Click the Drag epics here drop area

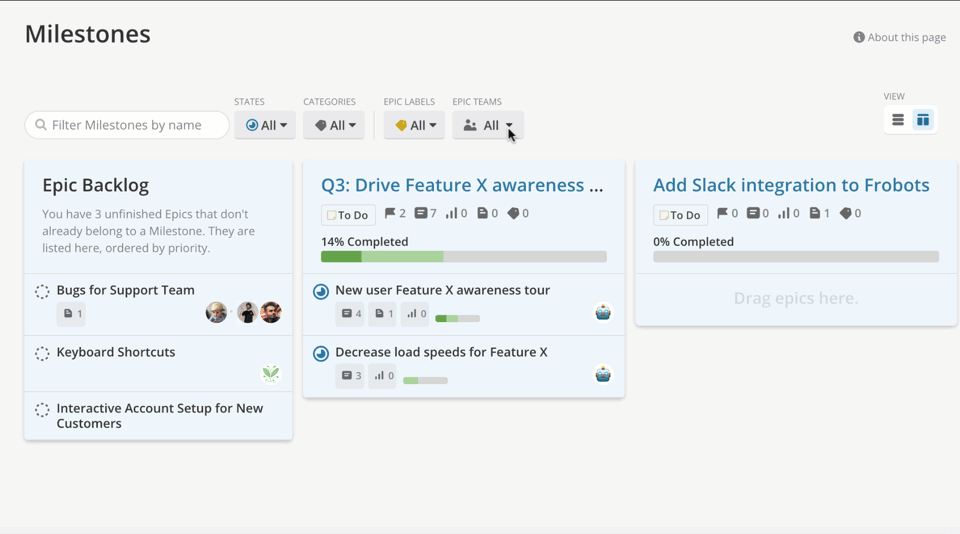point(796,298)
